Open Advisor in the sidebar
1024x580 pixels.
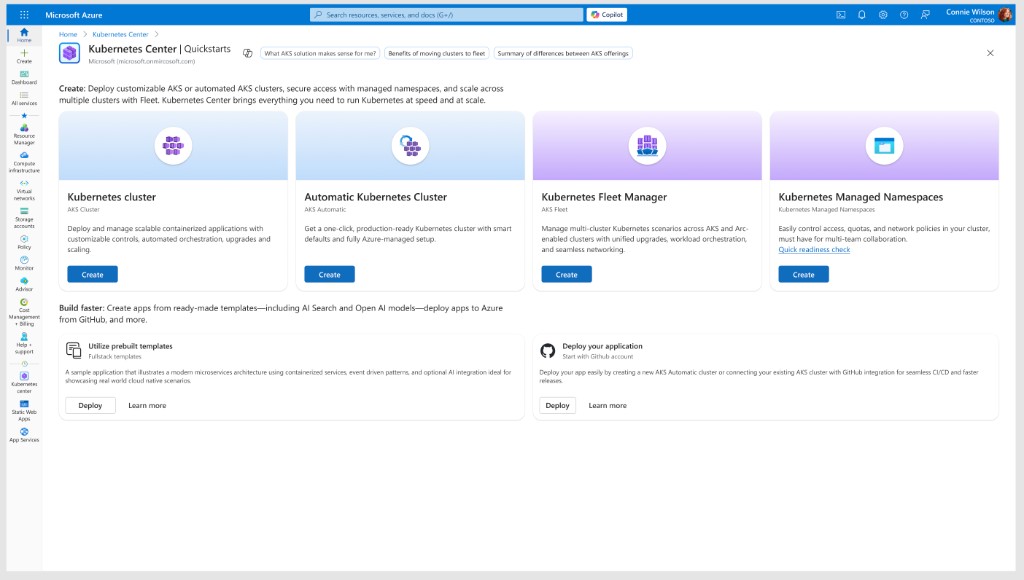tap(24, 283)
